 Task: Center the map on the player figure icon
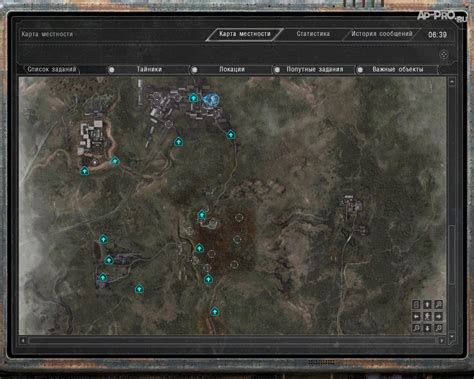pos(427,316)
